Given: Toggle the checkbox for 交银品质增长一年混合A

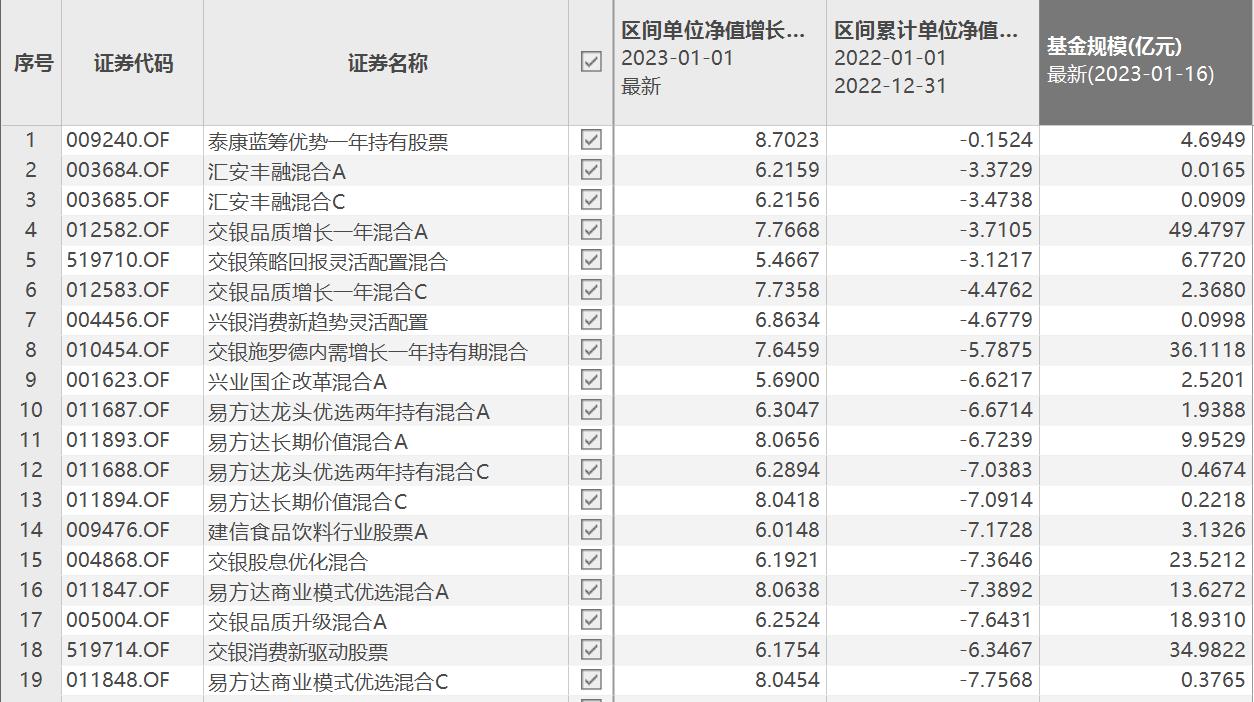Looking at the screenshot, I should [591, 230].
